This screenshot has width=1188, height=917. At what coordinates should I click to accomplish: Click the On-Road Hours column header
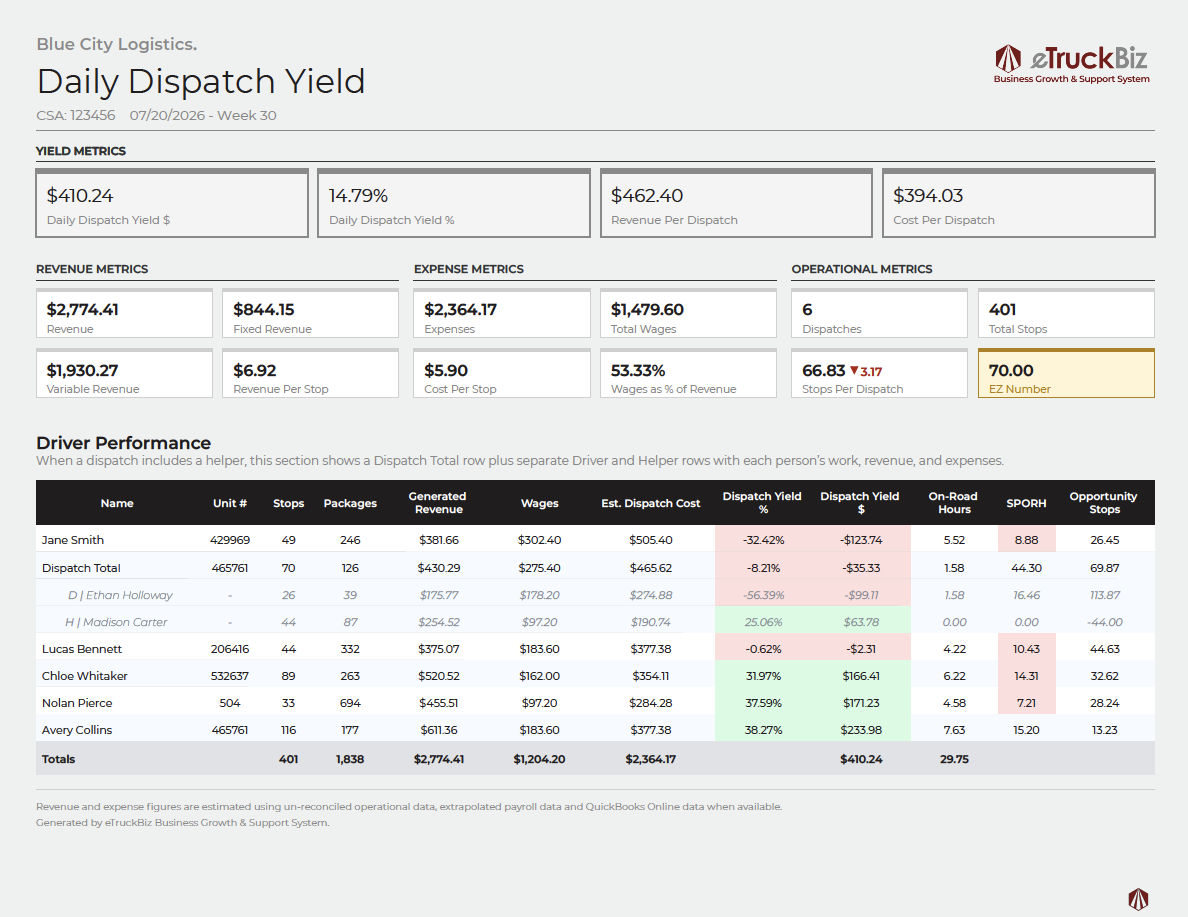pyautogui.click(x=954, y=502)
